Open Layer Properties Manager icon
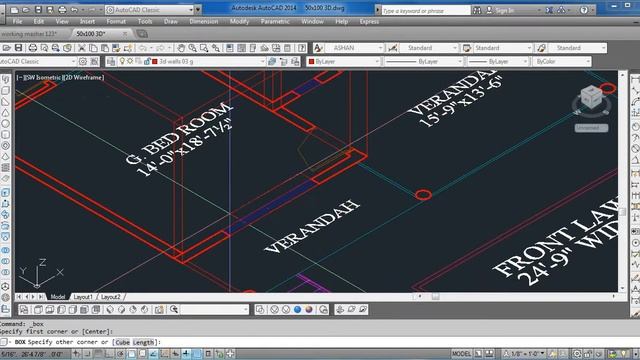 click(x=111, y=62)
